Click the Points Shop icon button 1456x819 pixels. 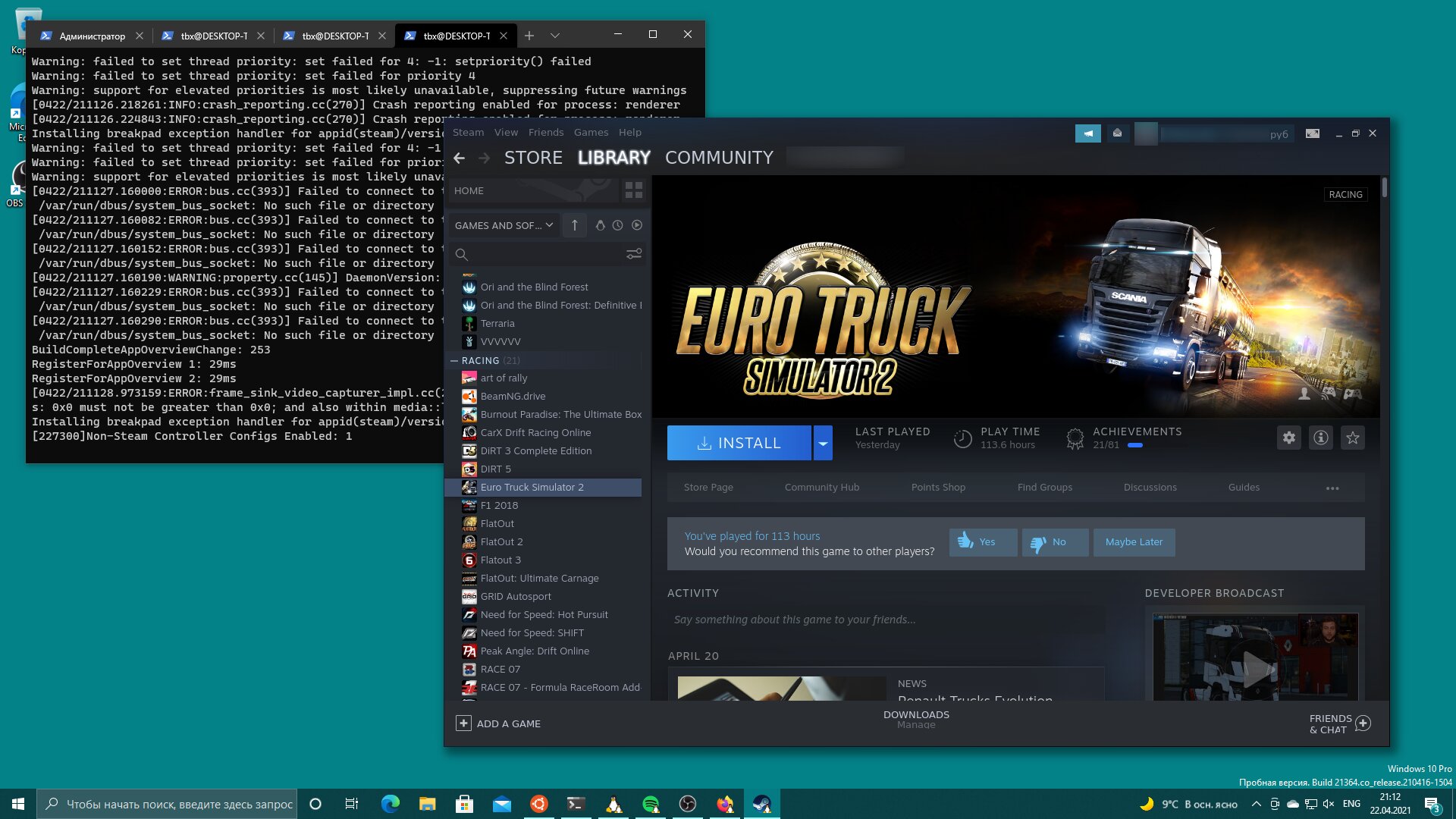[938, 487]
